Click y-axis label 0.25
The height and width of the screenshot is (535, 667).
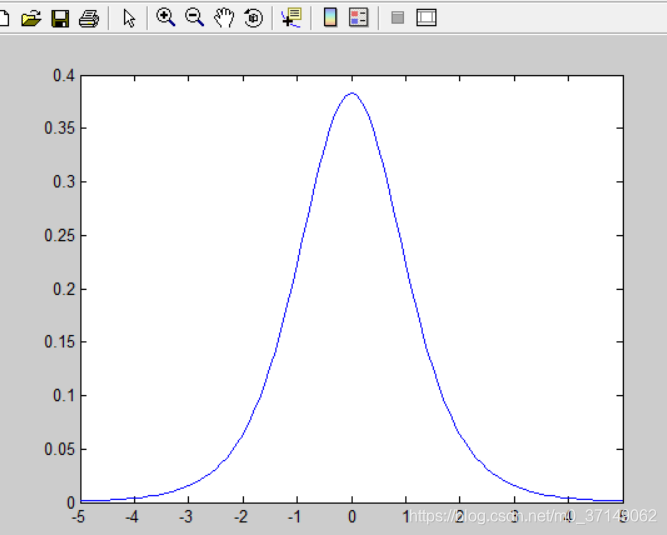click(x=60, y=235)
